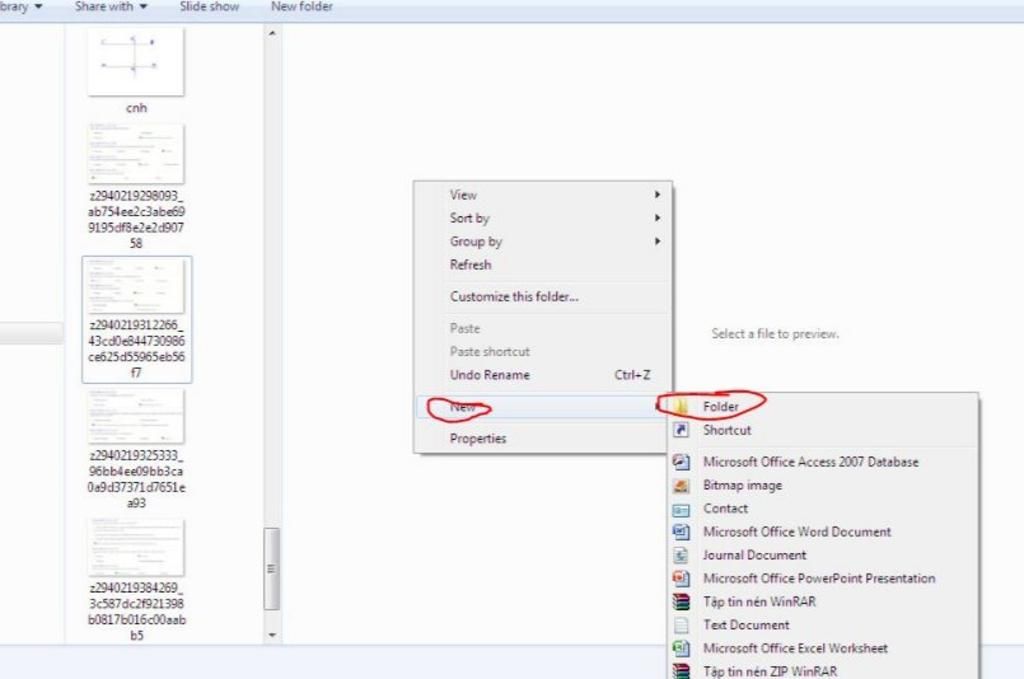The image size is (1024, 679).
Task: Choose Contact in the New submenu
Action: pos(823,509)
